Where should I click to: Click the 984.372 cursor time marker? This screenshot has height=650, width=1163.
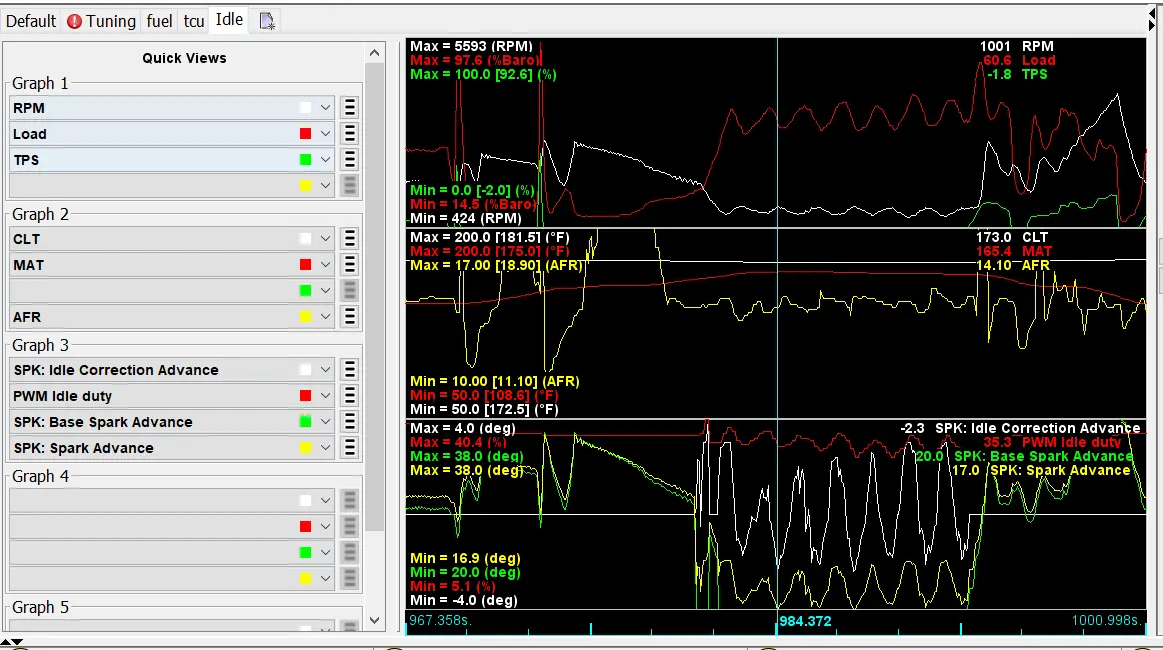point(805,621)
